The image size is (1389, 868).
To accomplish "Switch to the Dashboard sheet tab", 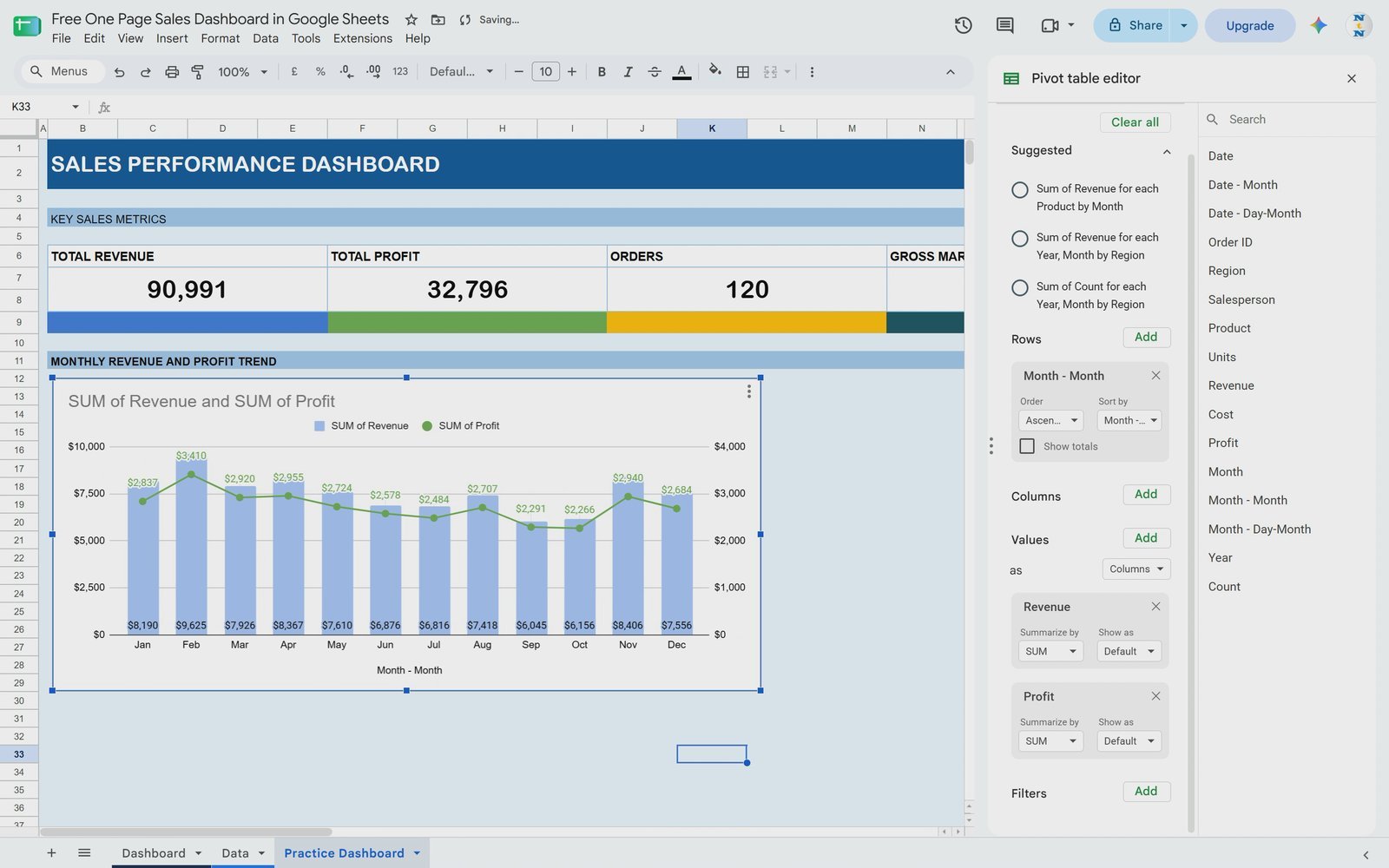I will tap(154, 852).
